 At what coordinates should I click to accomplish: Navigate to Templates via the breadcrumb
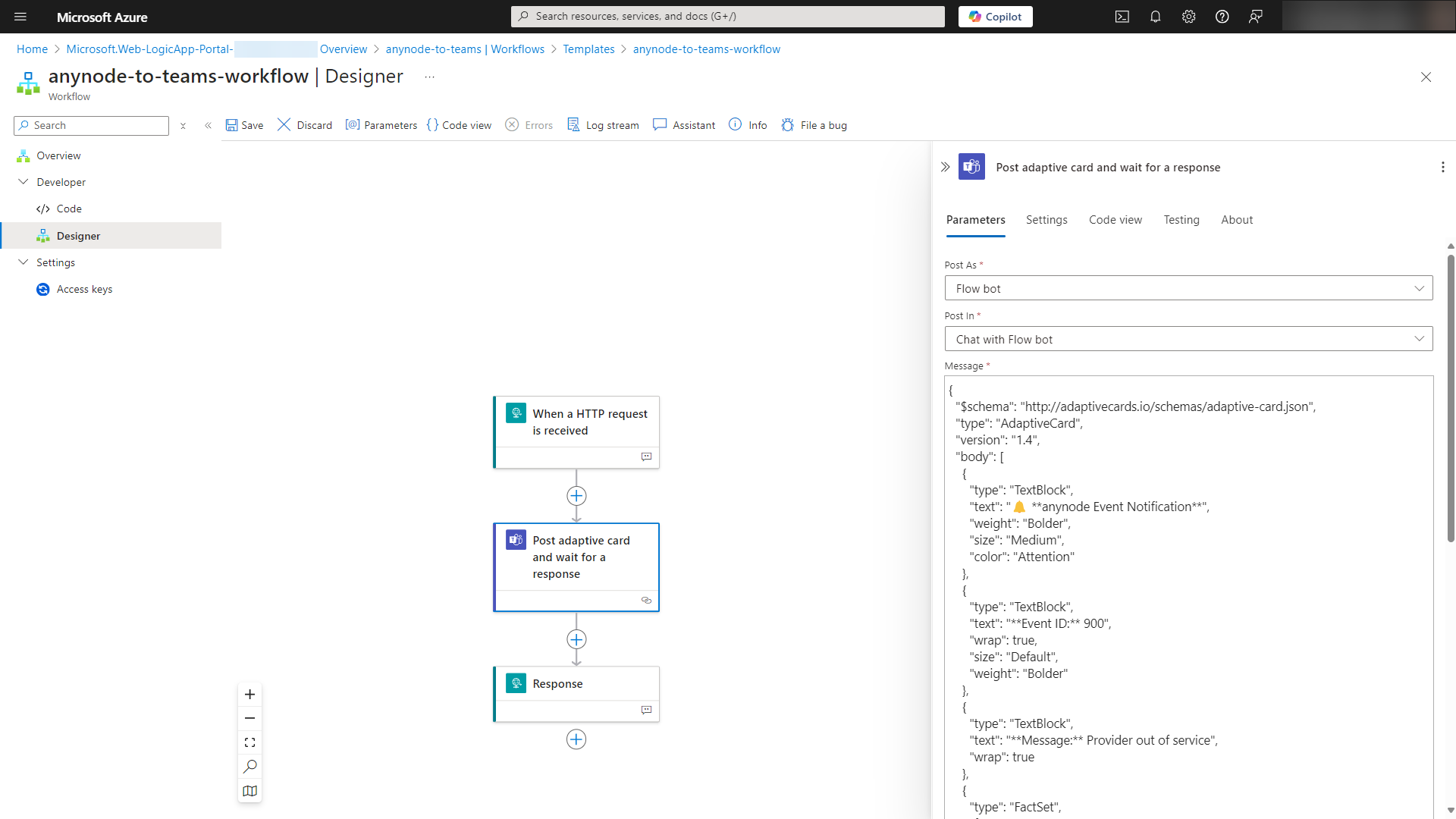click(x=588, y=49)
